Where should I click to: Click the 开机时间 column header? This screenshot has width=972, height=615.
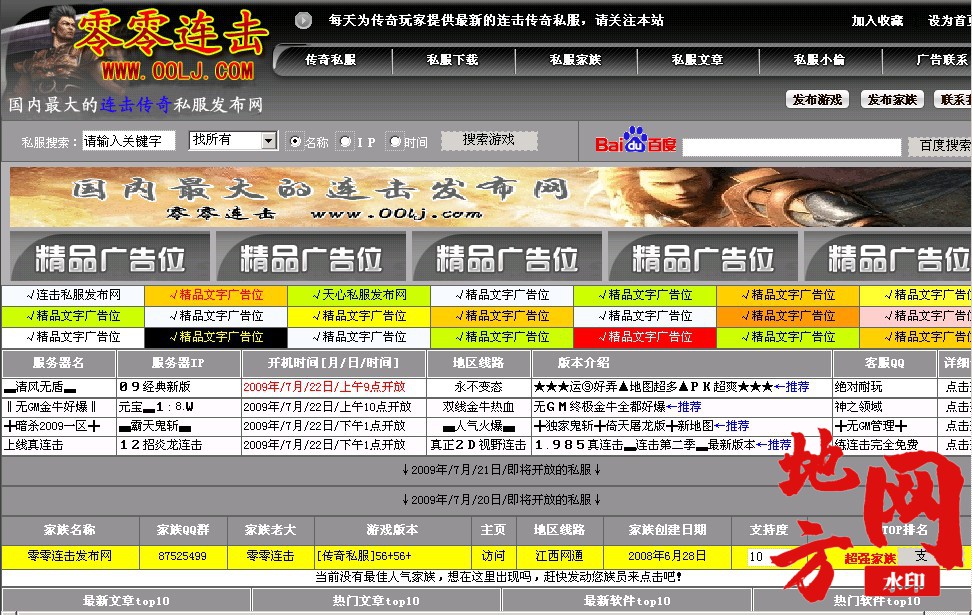[x=334, y=363]
